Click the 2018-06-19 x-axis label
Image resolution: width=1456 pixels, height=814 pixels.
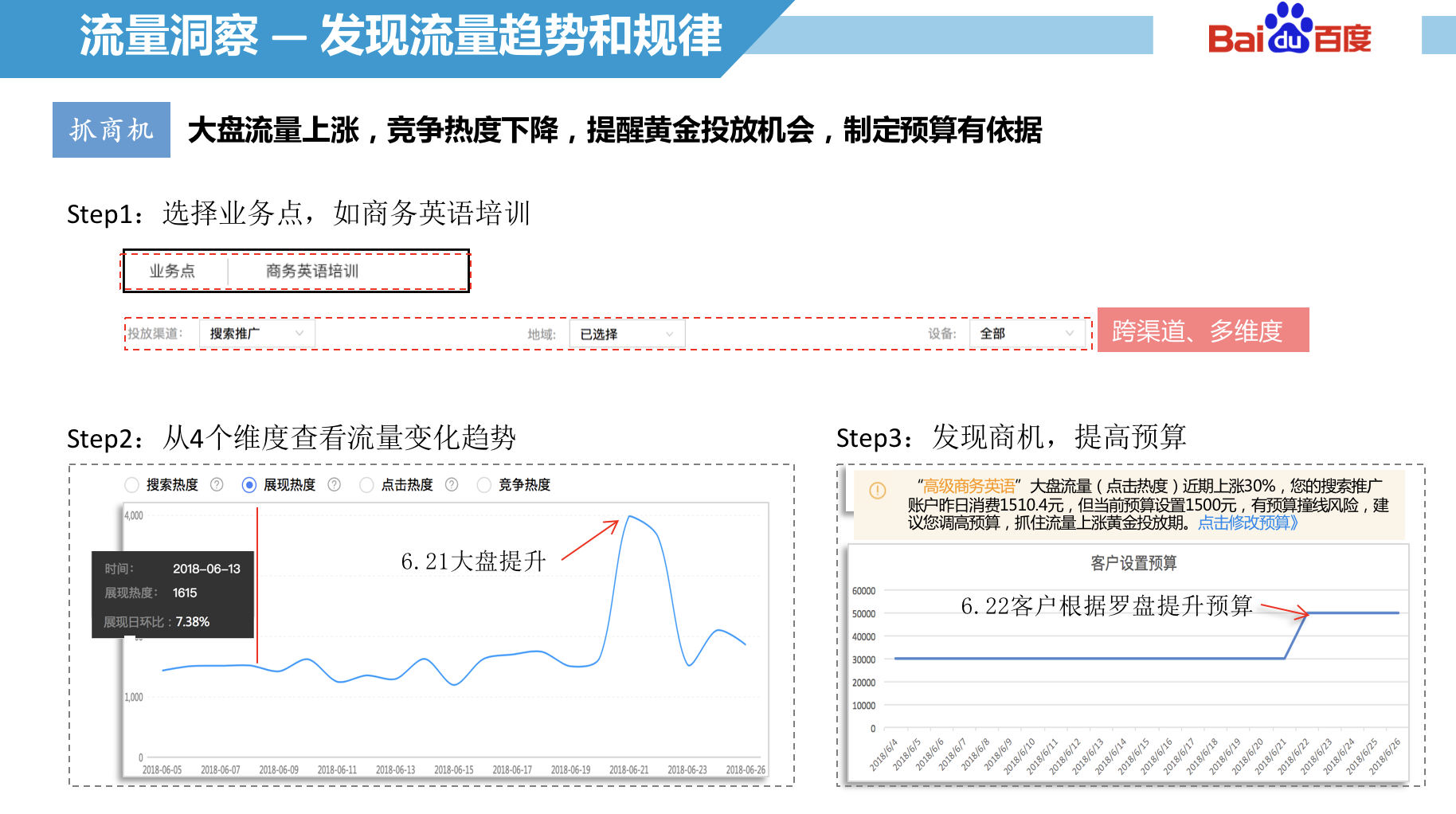click(x=570, y=770)
